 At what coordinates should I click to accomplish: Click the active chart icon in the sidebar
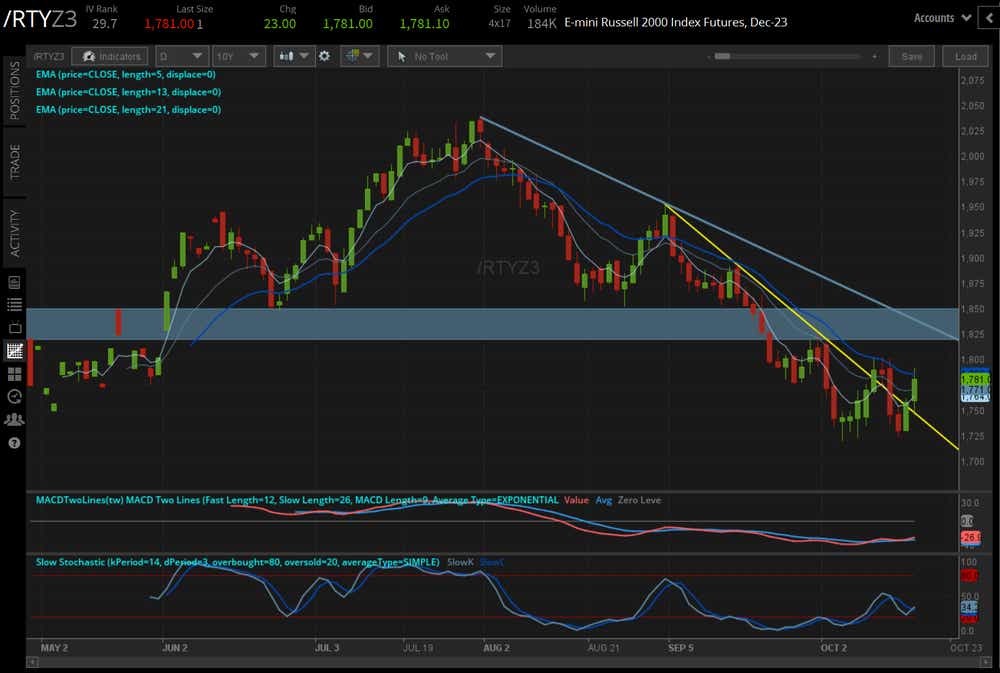13,351
